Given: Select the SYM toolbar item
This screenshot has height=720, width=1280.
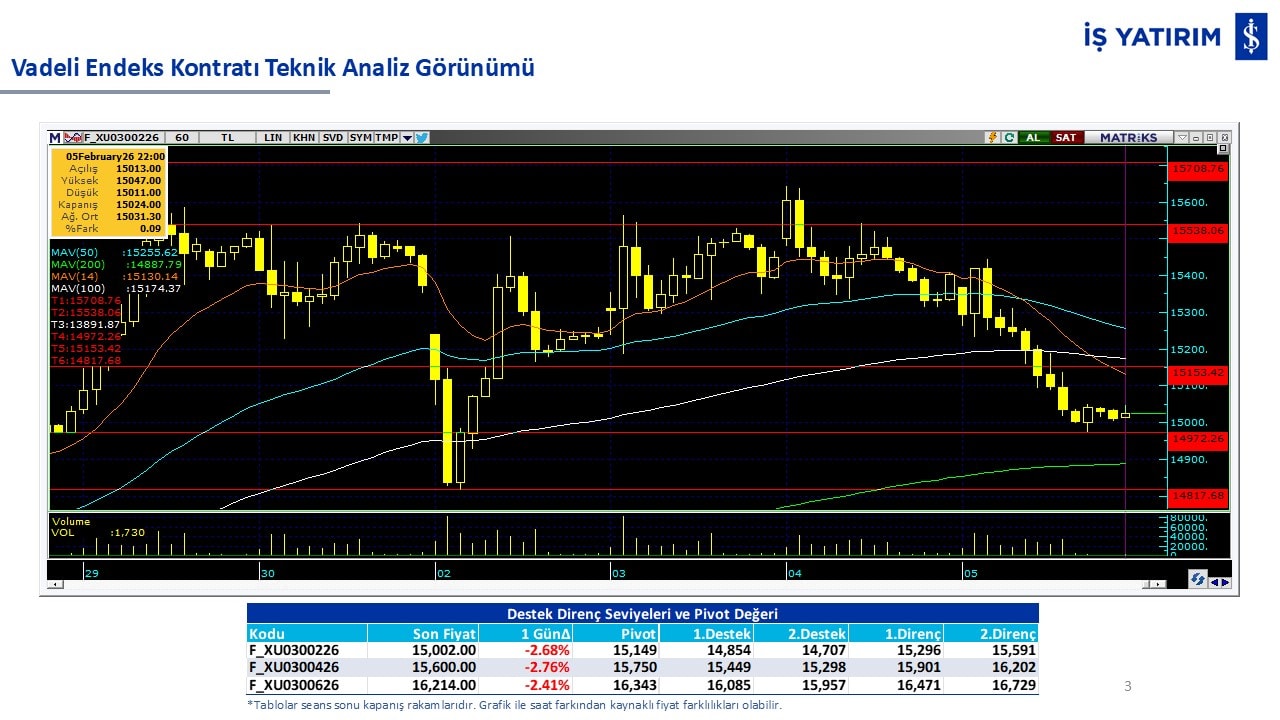Looking at the screenshot, I should [x=360, y=138].
